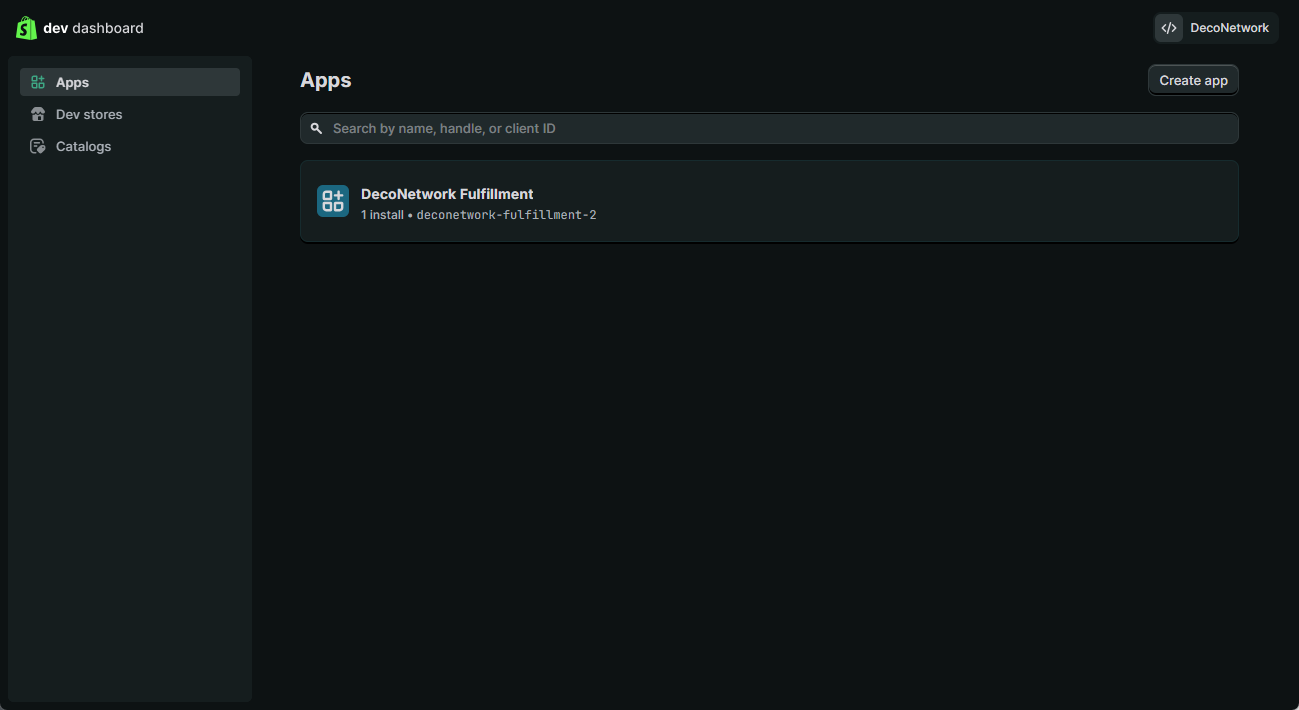1299x710 pixels.
Task: Select Apps in the sidebar
Action: point(130,82)
